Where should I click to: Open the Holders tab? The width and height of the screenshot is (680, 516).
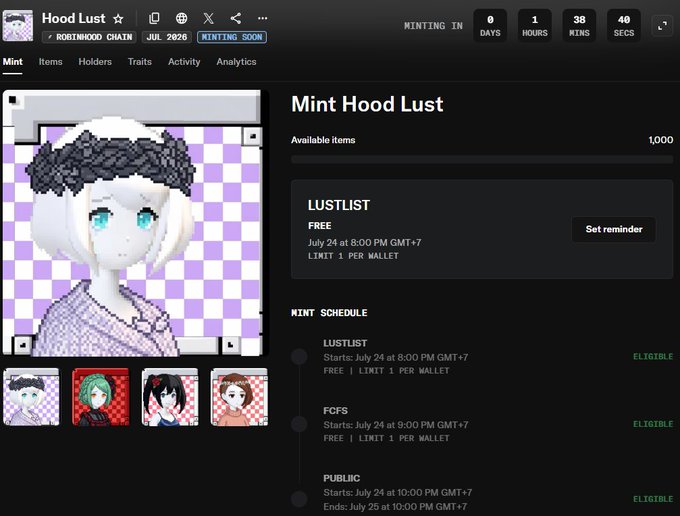tap(95, 62)
